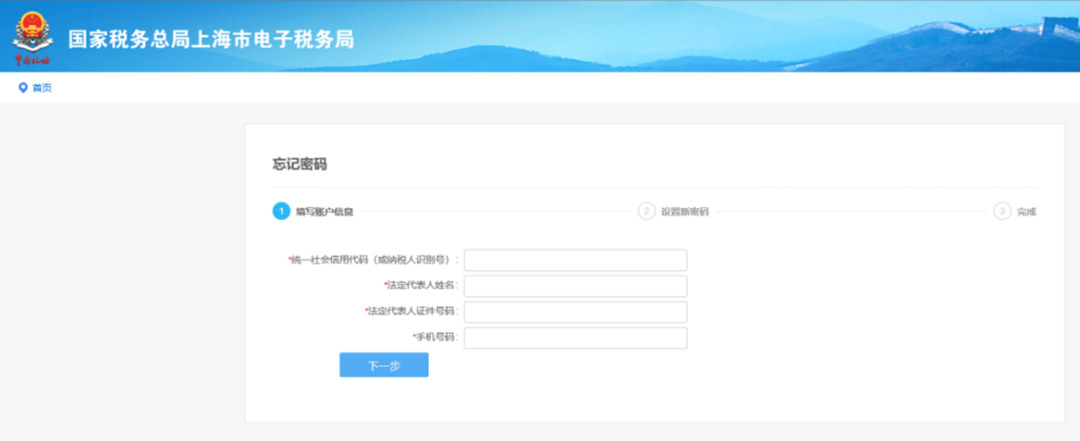Screen dimensions: 1080x441
Task: Click the 统一社会信用代码（或纳税人识别号） label
Action: coord(373,260)
